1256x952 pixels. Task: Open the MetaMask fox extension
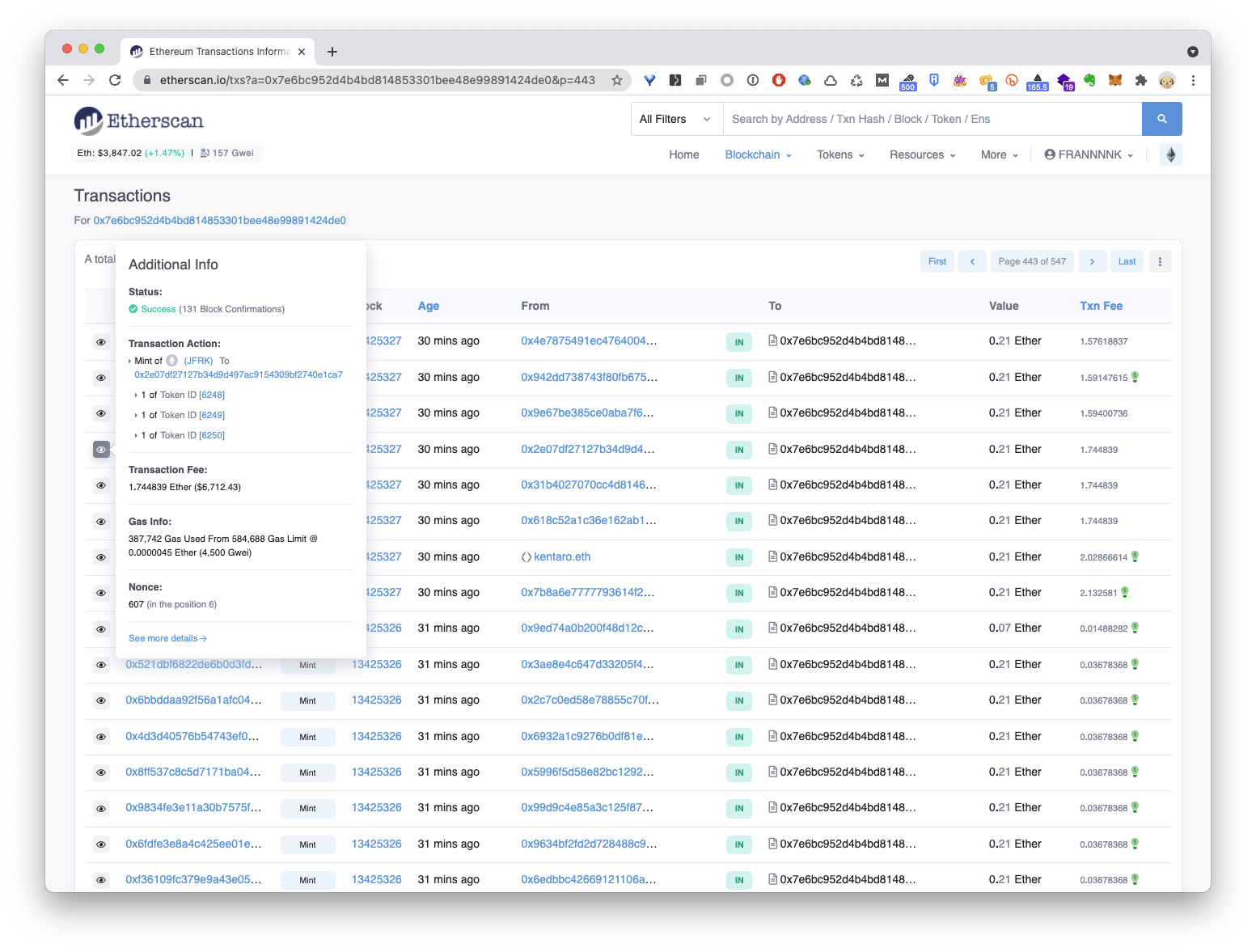1114,80
